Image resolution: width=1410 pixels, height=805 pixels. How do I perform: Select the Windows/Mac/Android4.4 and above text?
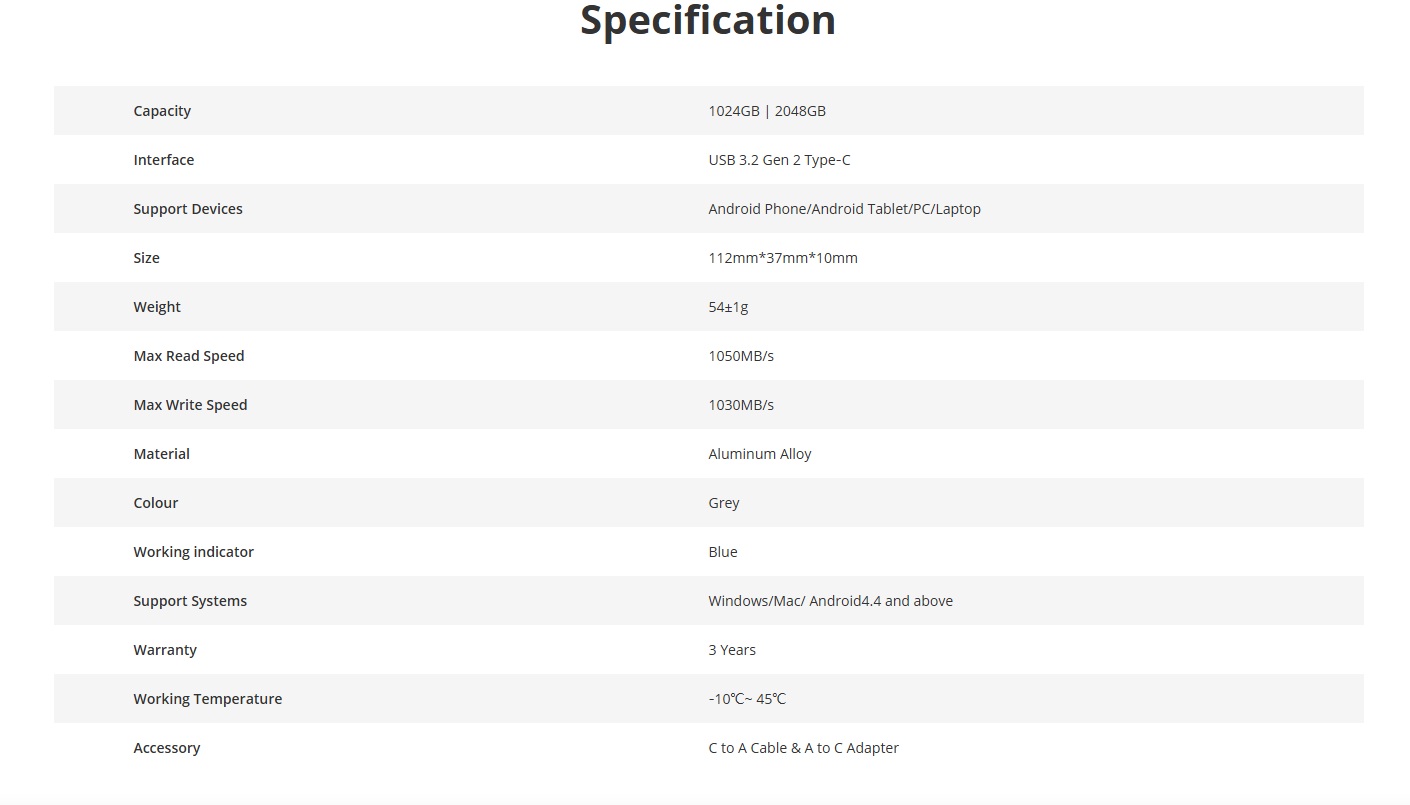coord(830,601)
